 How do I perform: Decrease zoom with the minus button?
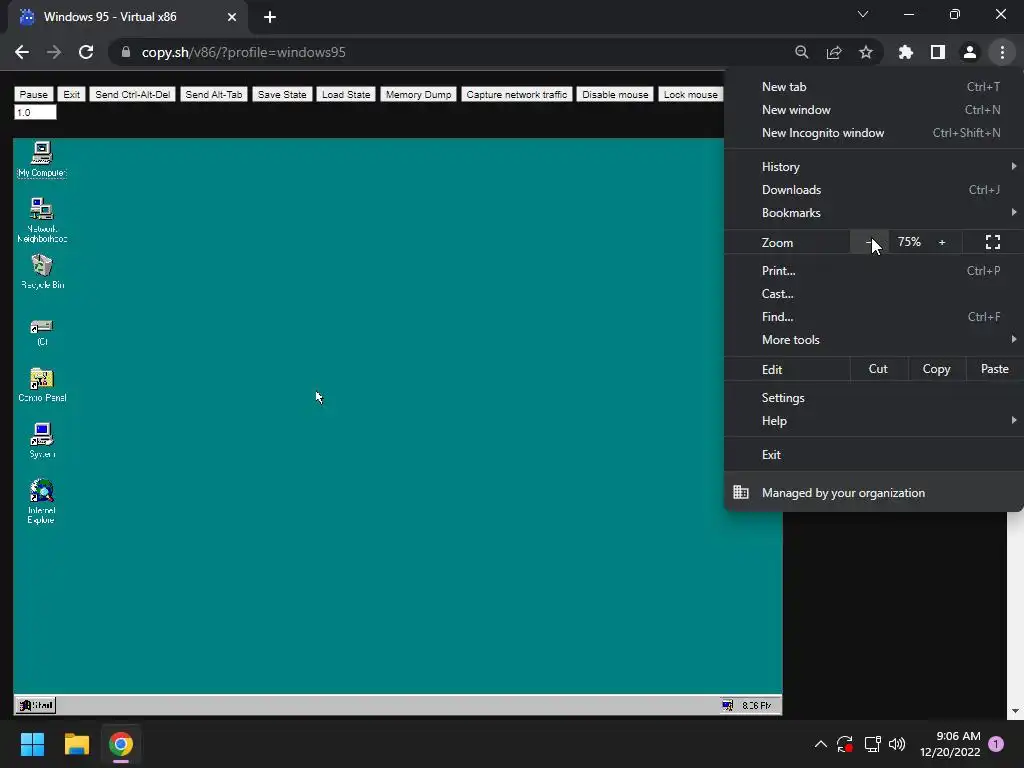869,242
